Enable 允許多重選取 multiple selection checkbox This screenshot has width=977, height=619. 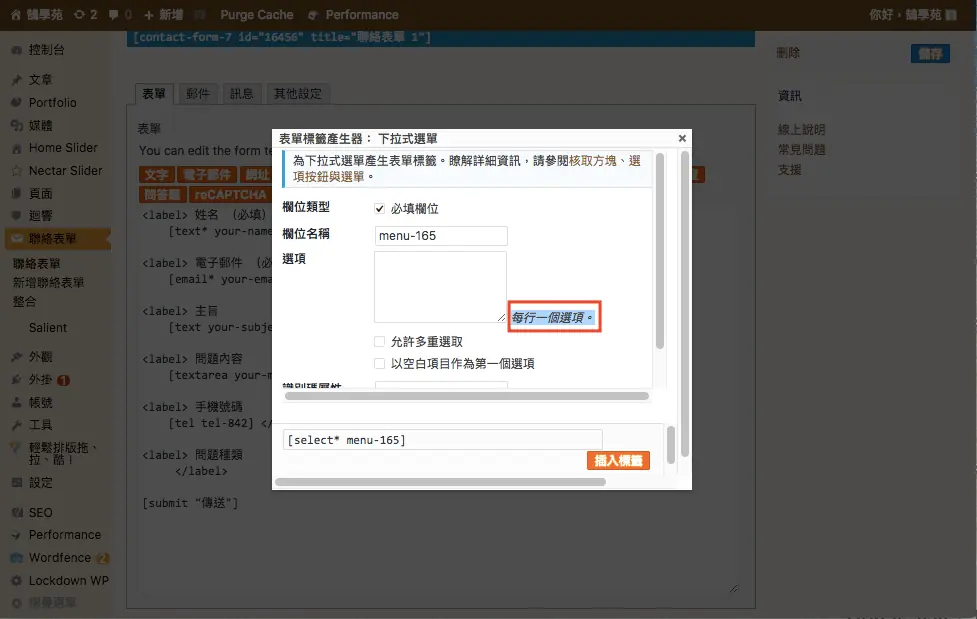point(379,342)
